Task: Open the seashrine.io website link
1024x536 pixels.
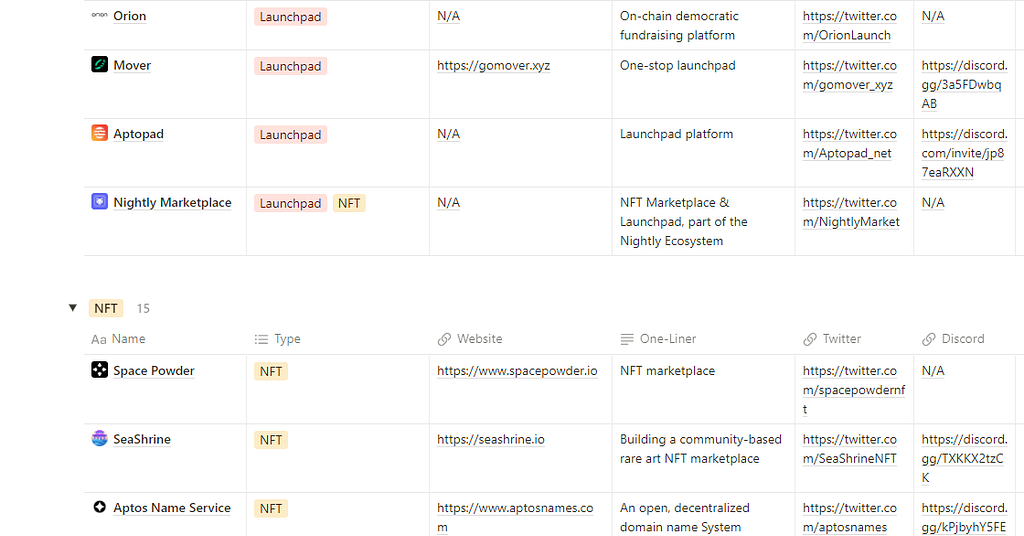Action: click(491, 439)
